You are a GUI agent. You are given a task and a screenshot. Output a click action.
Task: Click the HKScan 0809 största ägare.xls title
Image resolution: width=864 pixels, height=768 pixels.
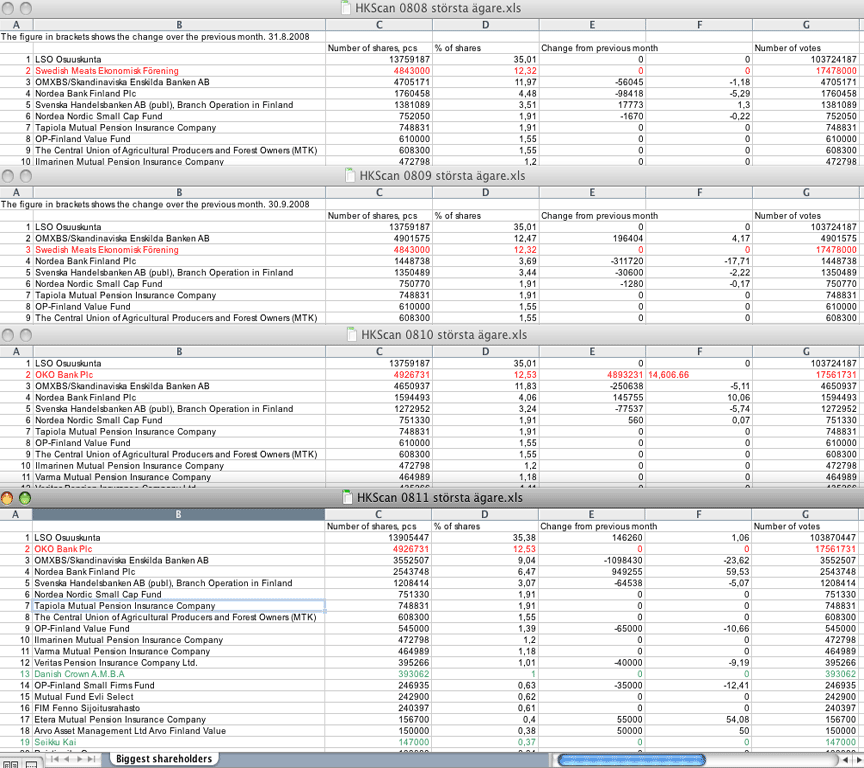click(x=442, y=176)
